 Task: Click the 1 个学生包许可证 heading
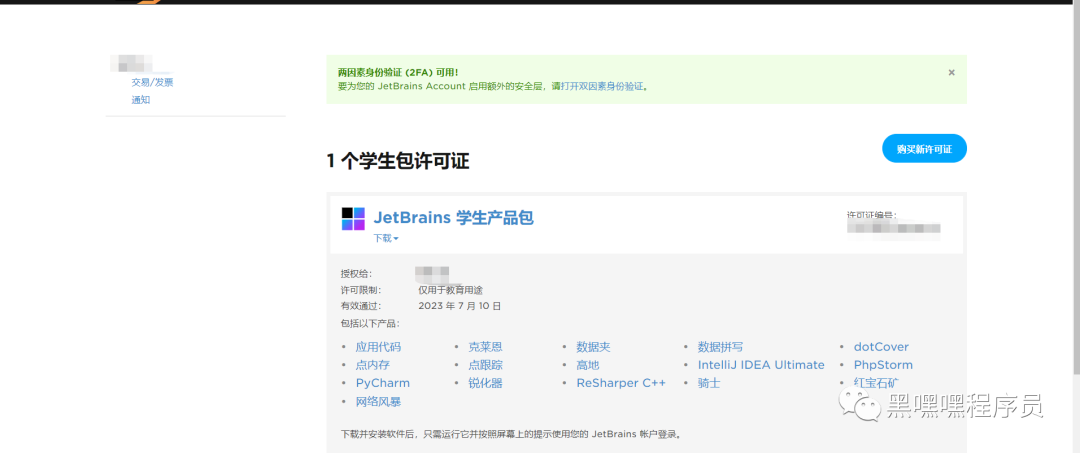click(397, 161)
